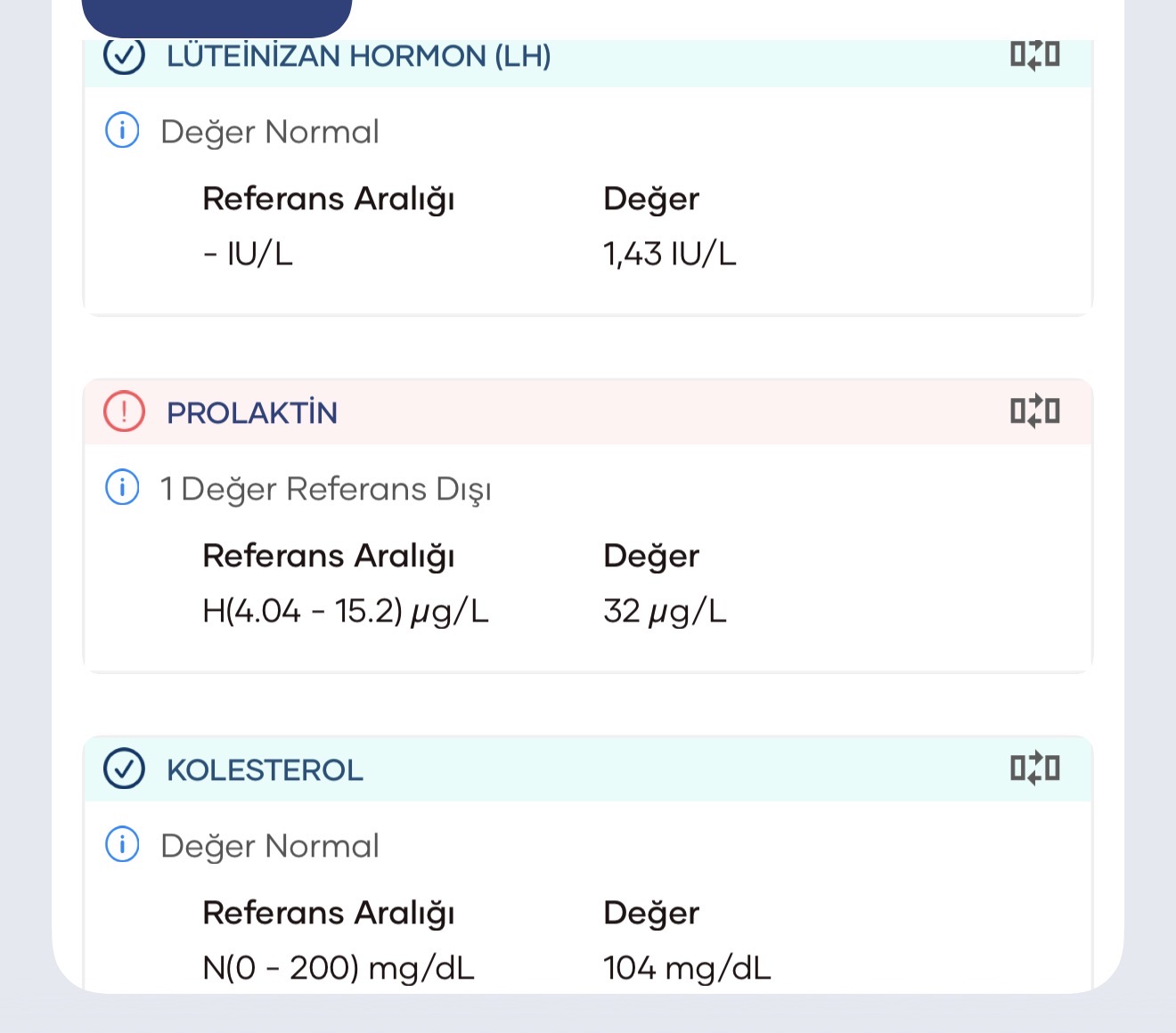Click the compare icon in the Prolaktin header

click(x=1034, y=411)
